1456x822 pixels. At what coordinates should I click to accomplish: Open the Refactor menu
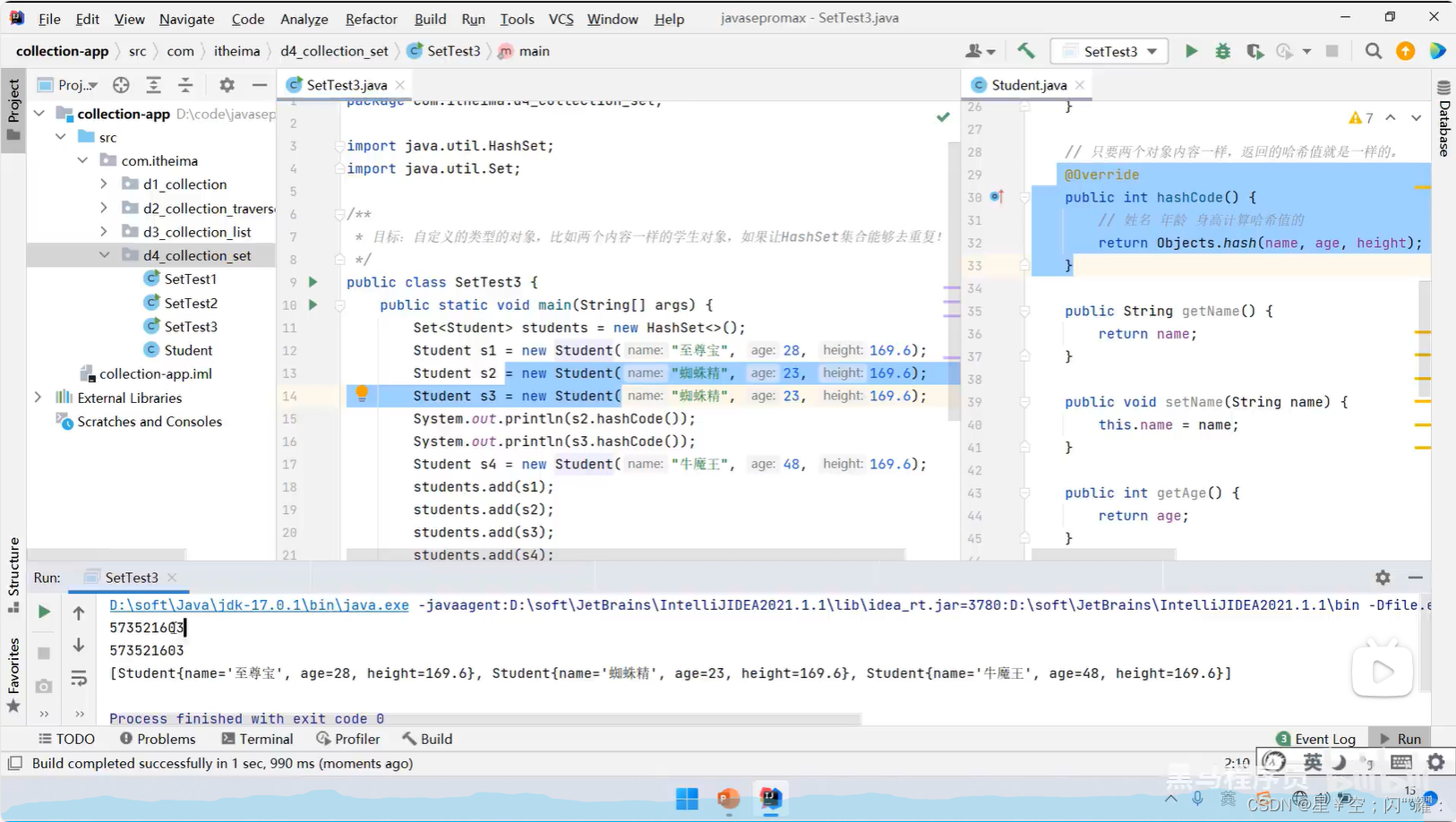click(371, 19)
